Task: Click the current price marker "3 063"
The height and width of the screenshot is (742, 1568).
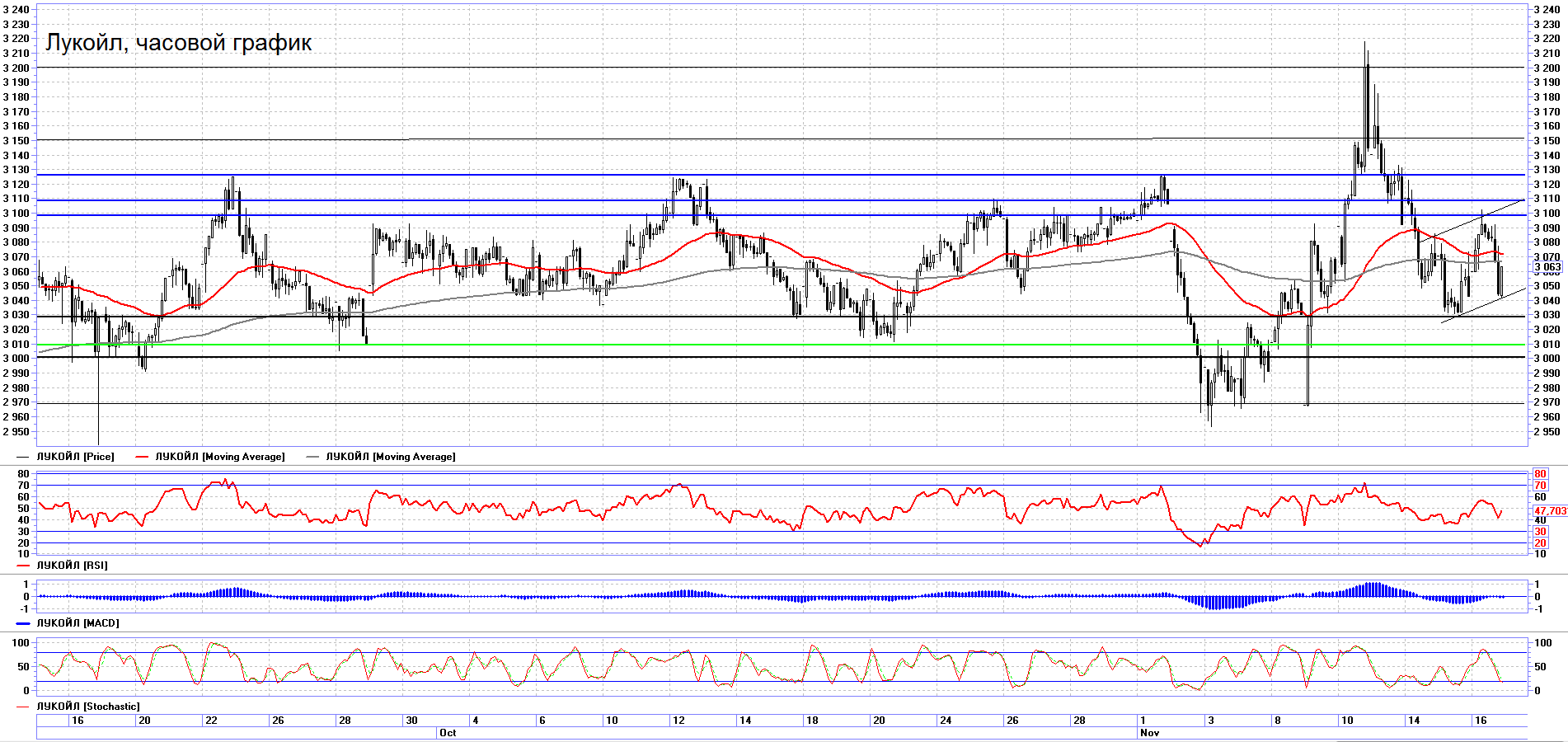Action: (x=1547, y=267)
